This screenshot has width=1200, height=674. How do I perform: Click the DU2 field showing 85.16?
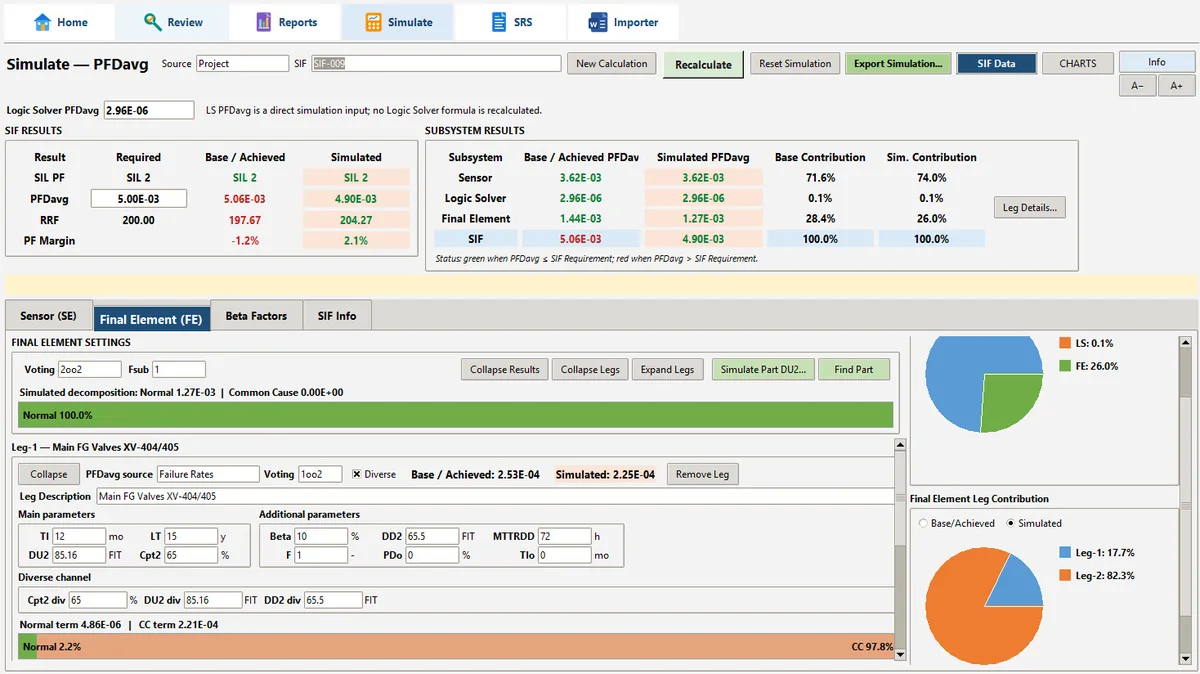pyautogui.click(x=79, y=554)
